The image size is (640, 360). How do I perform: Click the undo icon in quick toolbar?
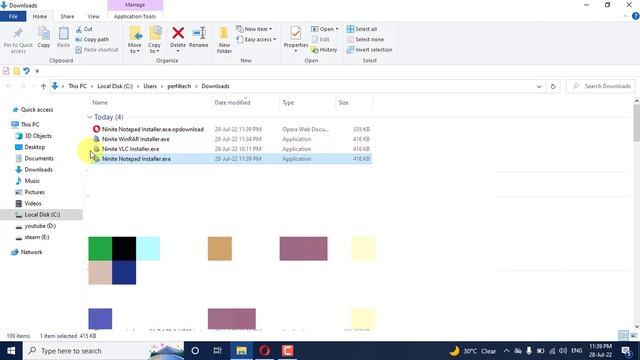click(x=27, y=71)
